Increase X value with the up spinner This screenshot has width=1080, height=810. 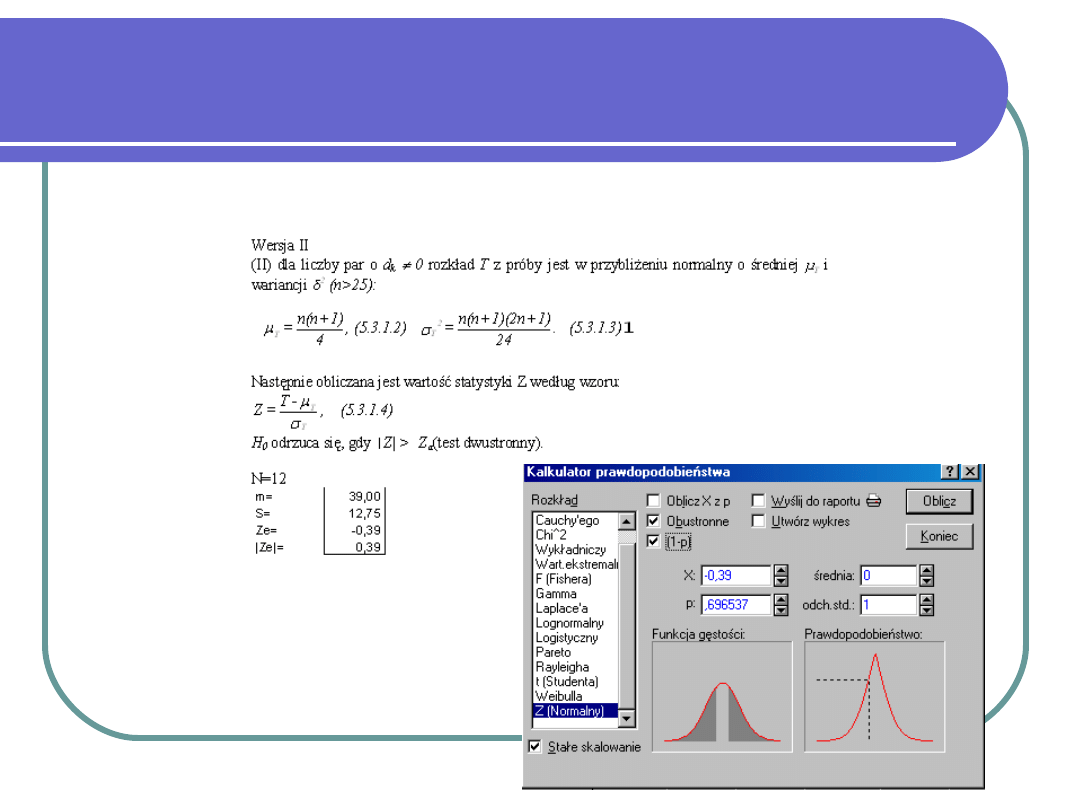[x=780, y=570]
